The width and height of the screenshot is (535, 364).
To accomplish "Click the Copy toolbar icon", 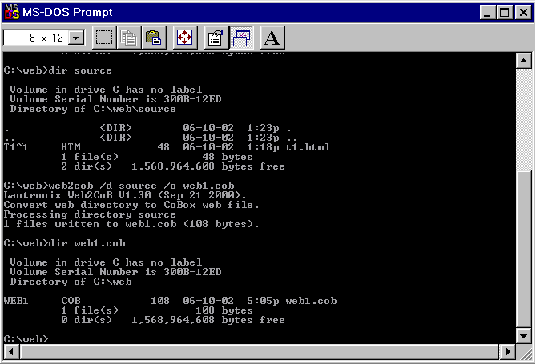I will coord(129,38).
